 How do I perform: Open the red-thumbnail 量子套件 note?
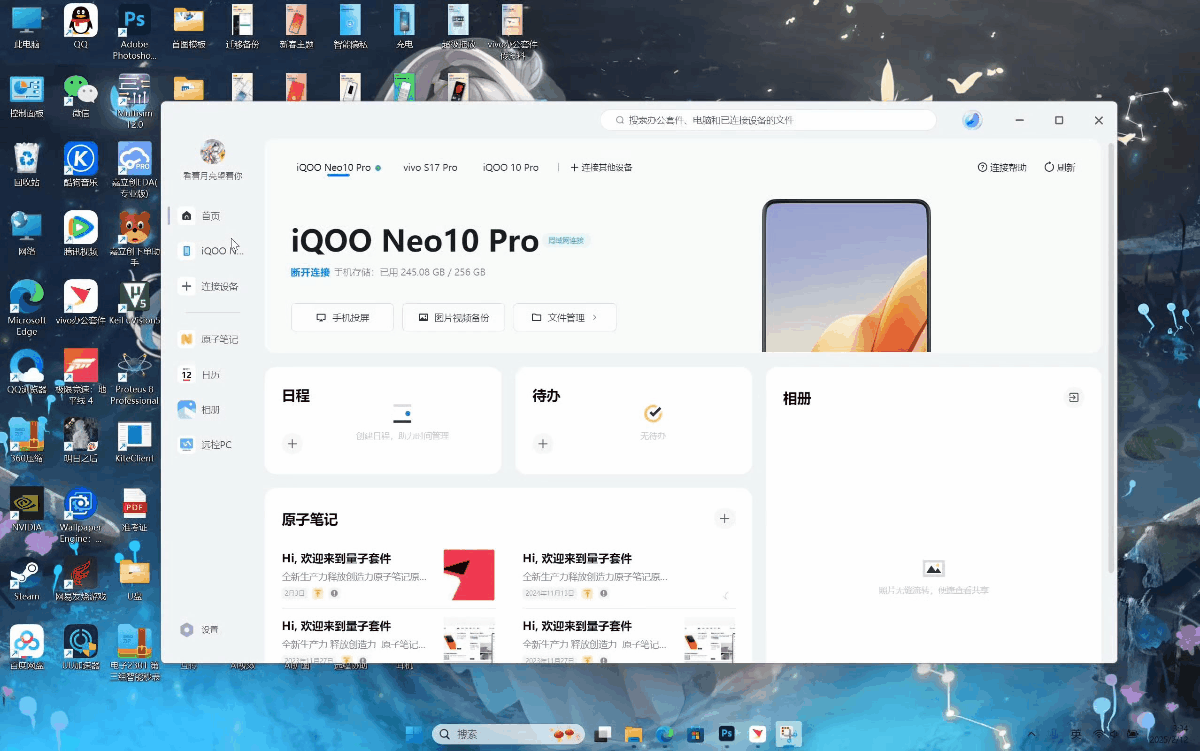pos(389,575)
